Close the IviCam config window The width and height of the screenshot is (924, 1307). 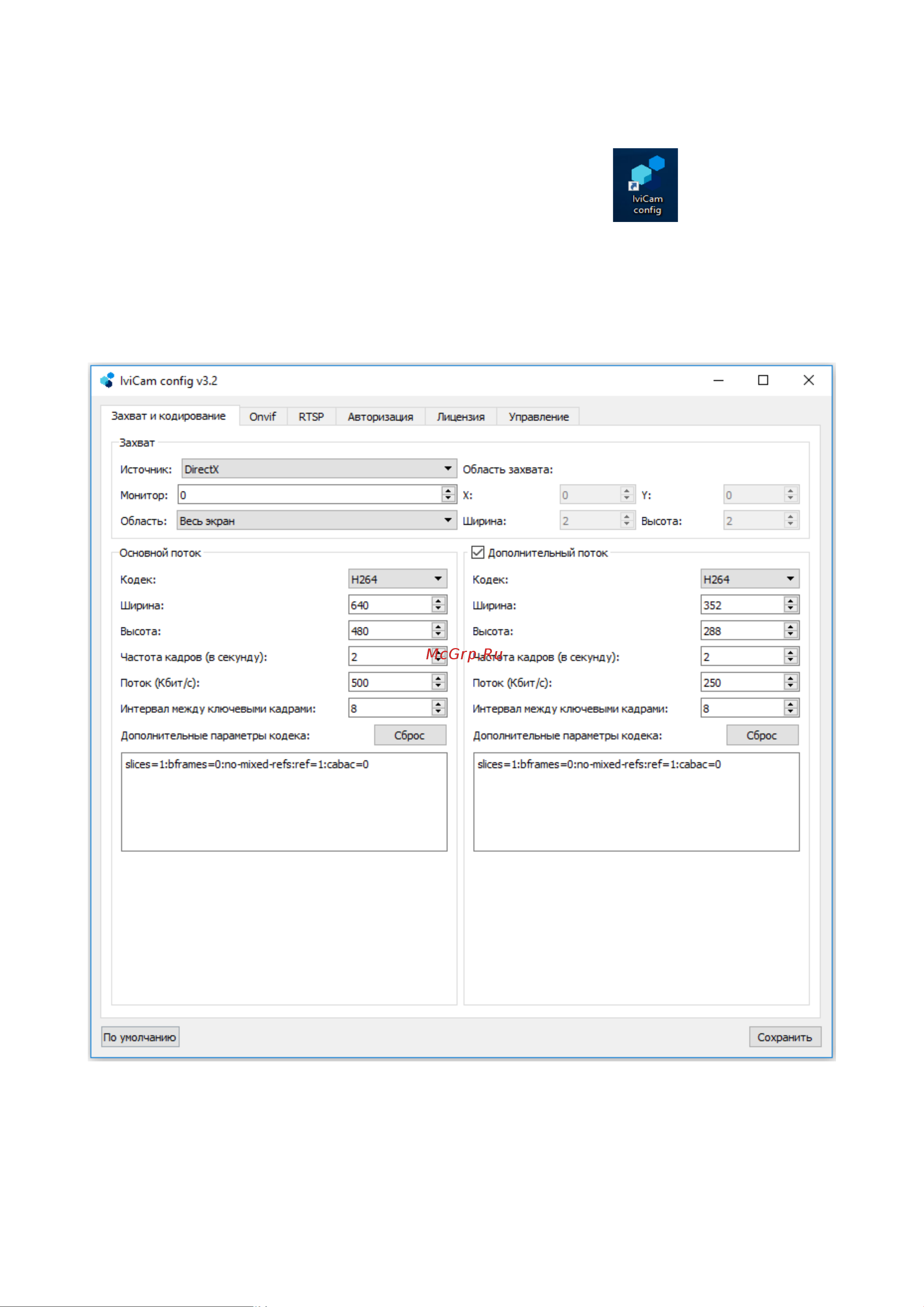[x=808, y=380]
